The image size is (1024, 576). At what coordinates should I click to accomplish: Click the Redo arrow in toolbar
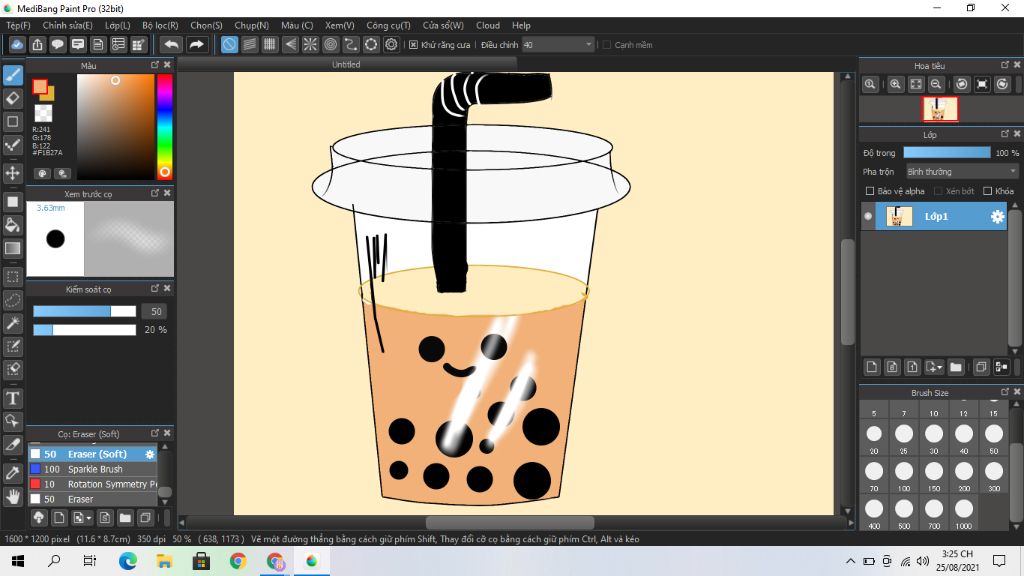point(197,44)
